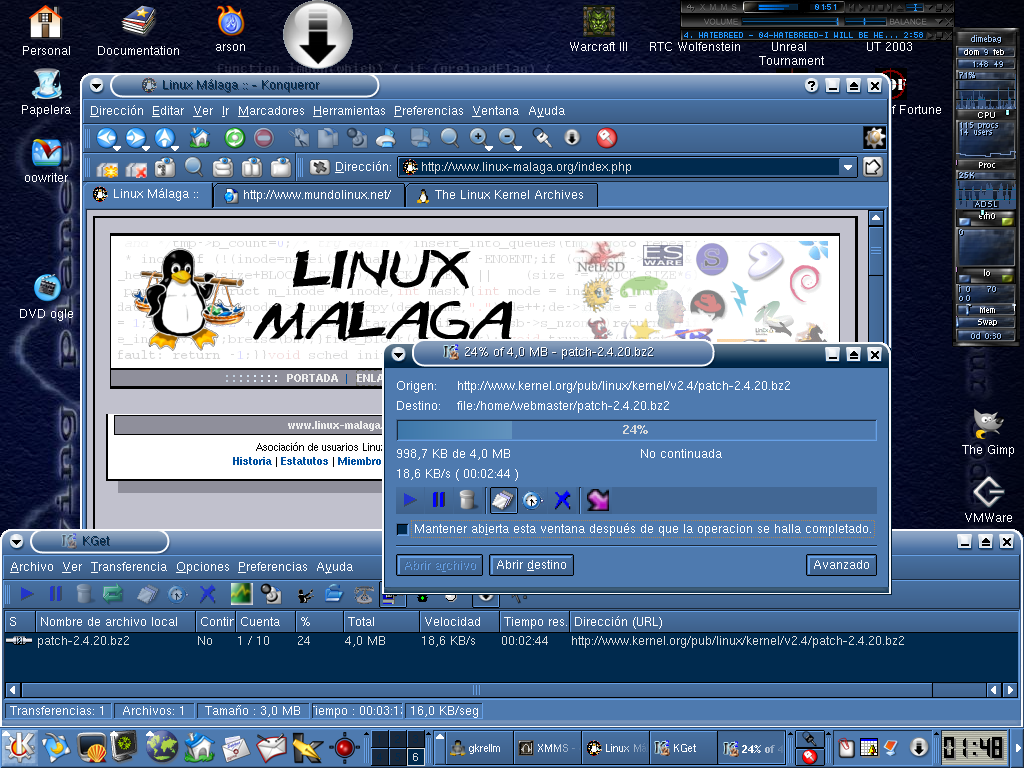
Task: Pause download in progress dialog
Action: coord(439,500)
